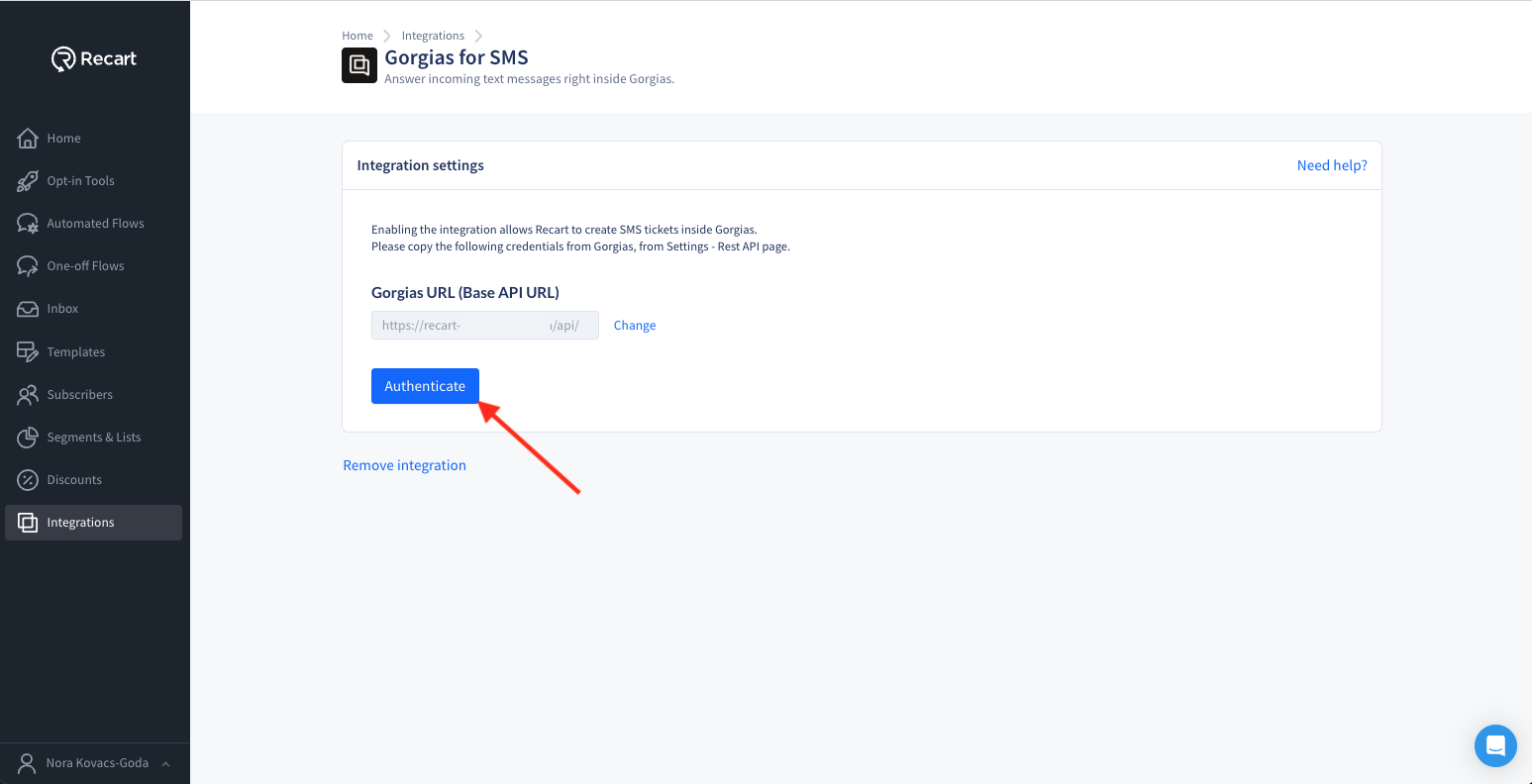Go to Integrations in the sidebar

(94, 523)
